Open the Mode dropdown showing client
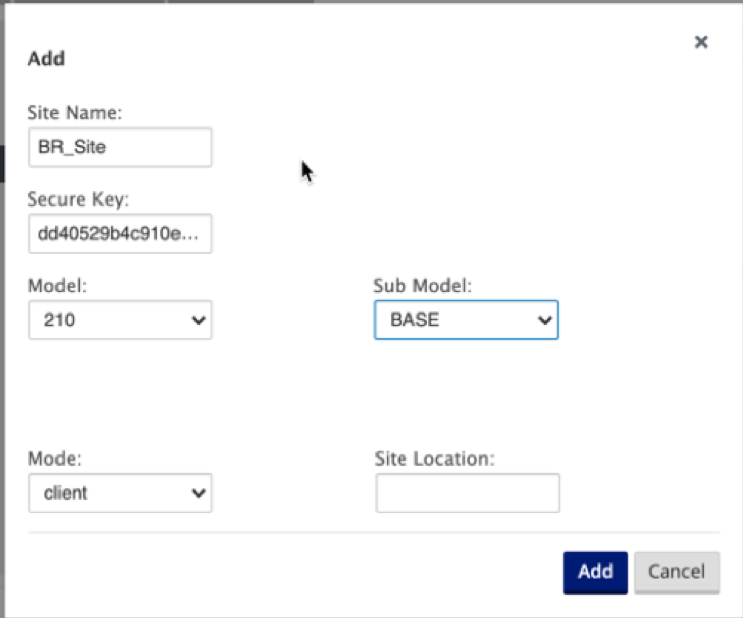 120,493
